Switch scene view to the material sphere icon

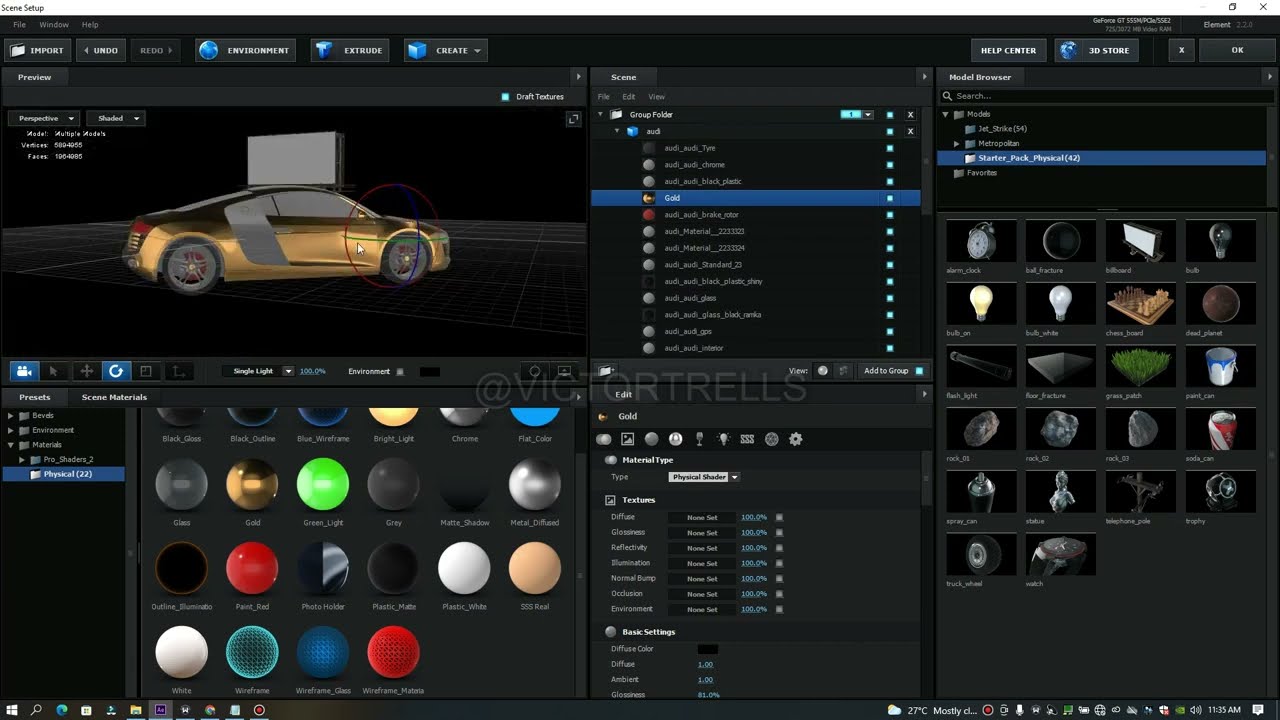click(x=823, y=371)
